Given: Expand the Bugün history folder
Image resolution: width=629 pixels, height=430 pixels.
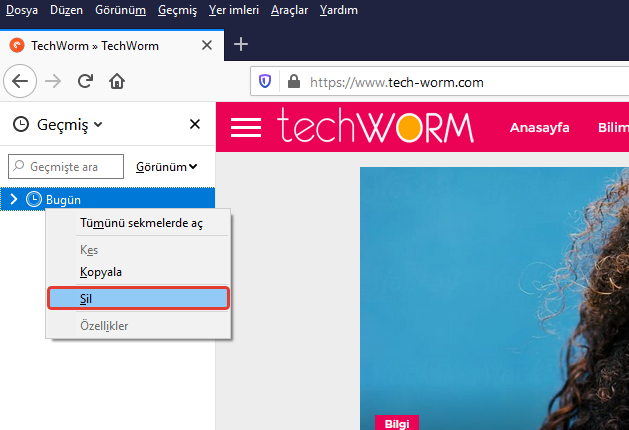Looking at the screenshot, I should pyautogui.click(x=14, y=199).
